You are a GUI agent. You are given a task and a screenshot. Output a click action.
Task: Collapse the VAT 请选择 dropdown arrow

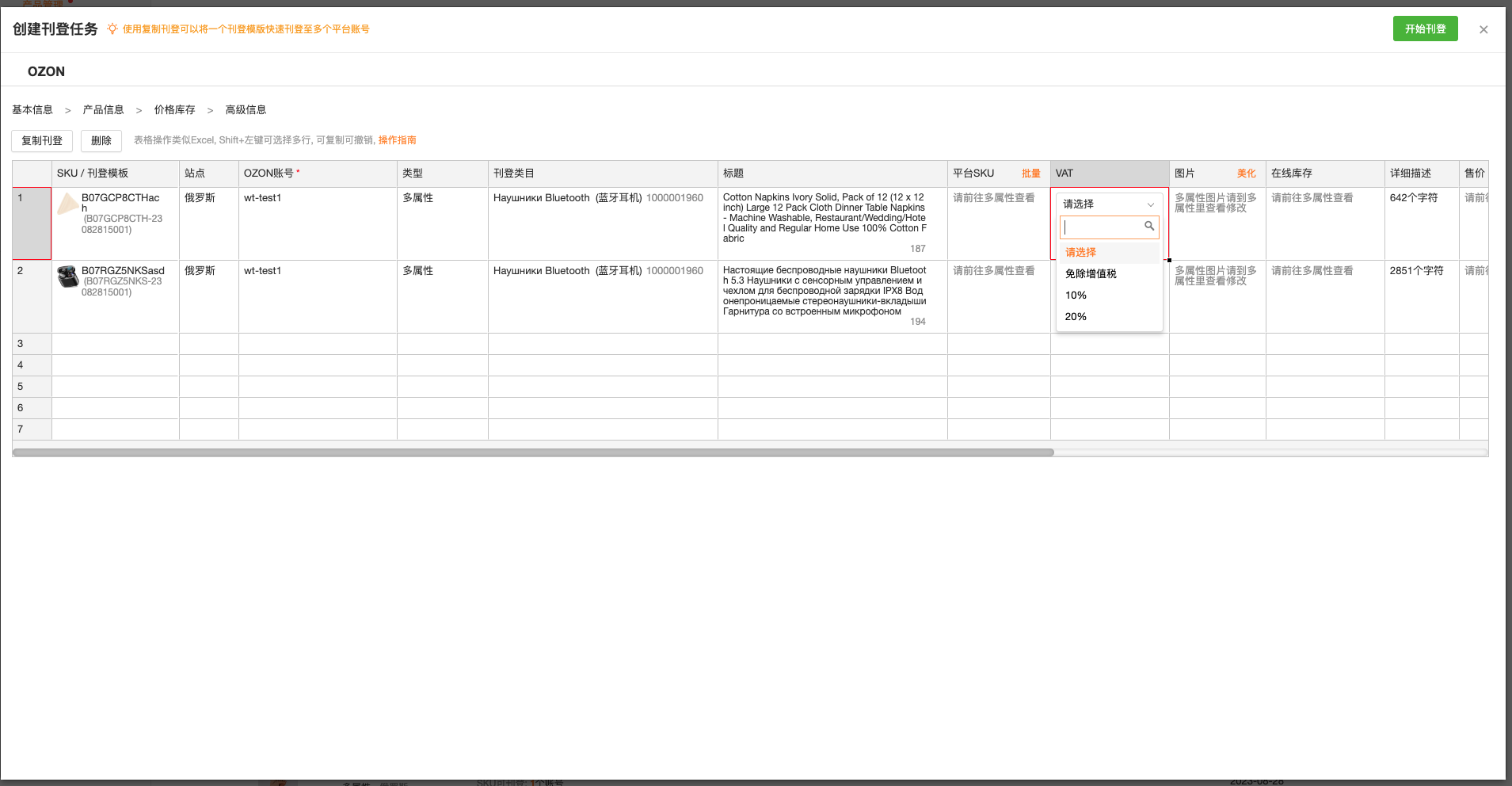[1150, 204]
